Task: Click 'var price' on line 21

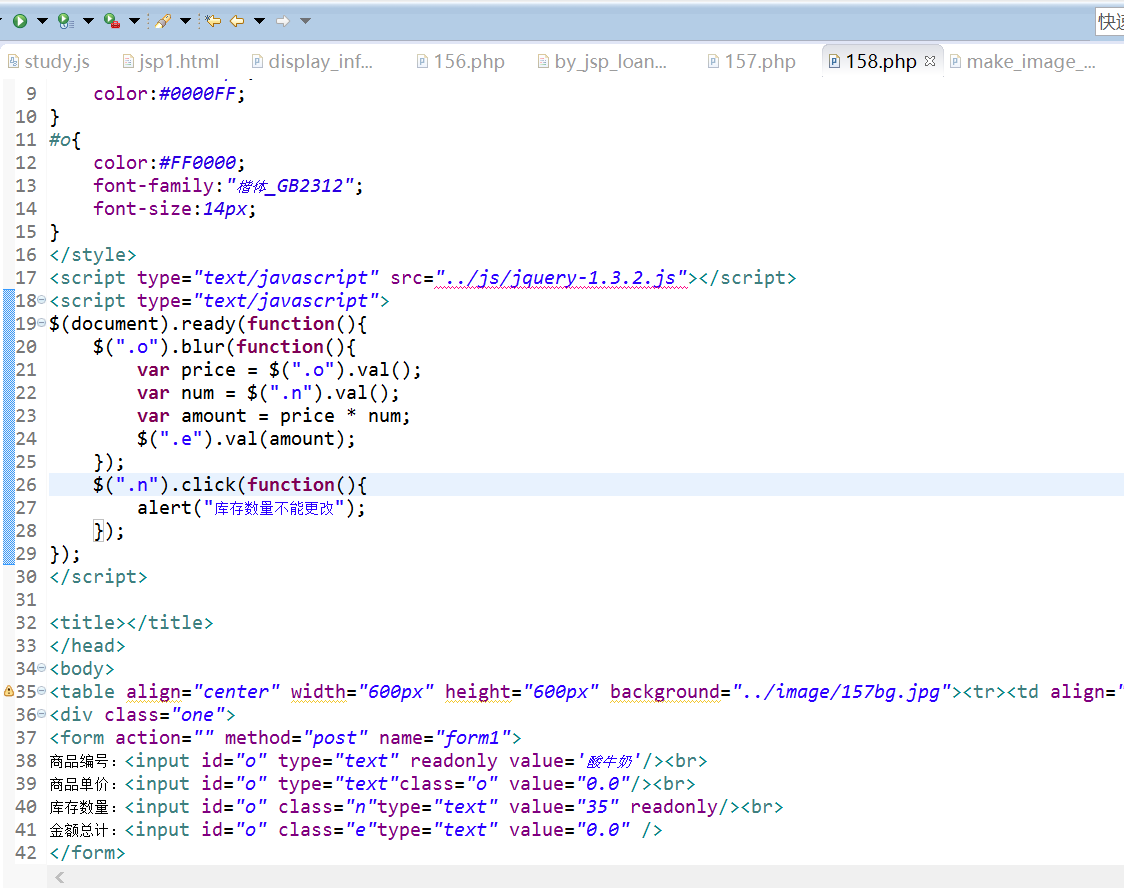Action: pyautogui.click(x=186, y=370)
